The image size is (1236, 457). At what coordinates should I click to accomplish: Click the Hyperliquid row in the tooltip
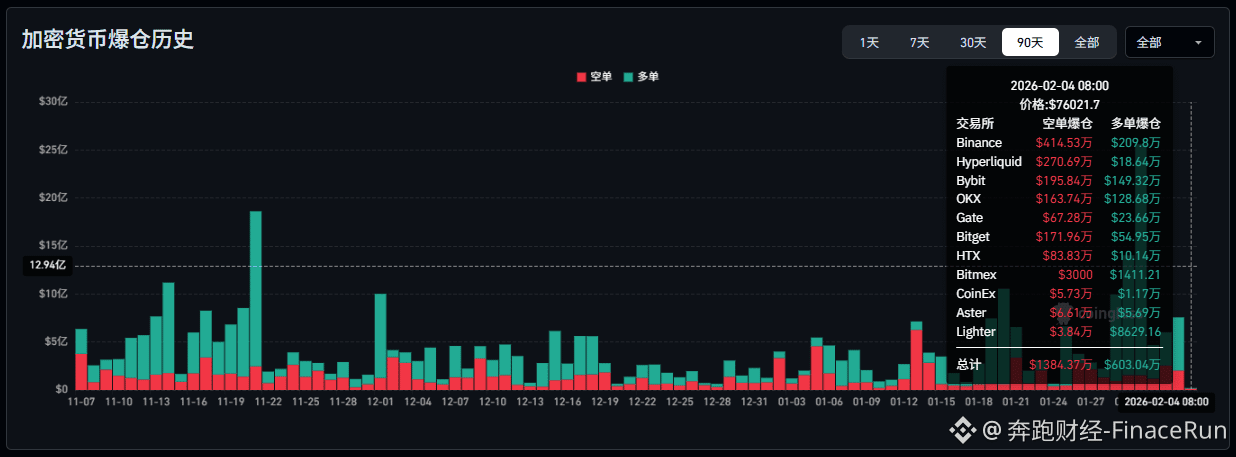pyautogui.click(x=1058, y=161)
